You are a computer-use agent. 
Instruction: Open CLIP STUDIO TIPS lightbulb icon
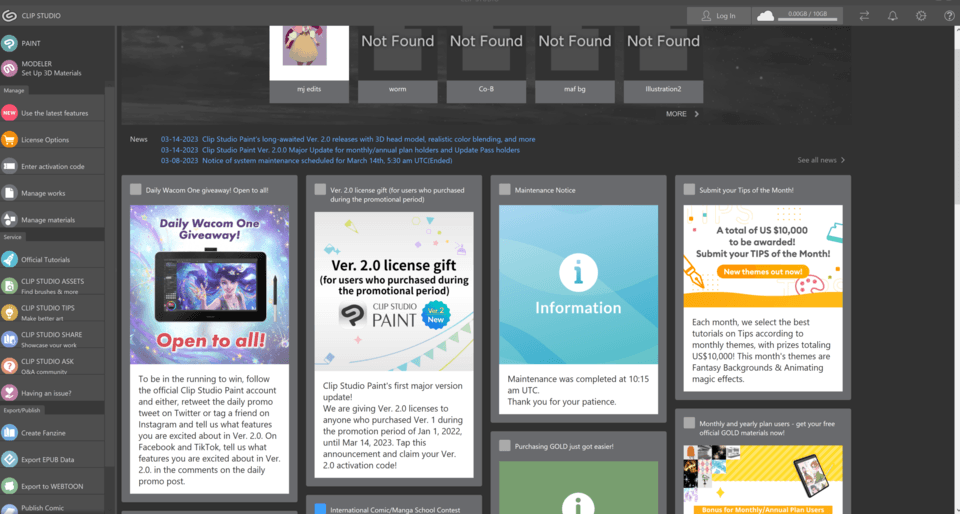point(9,313)
